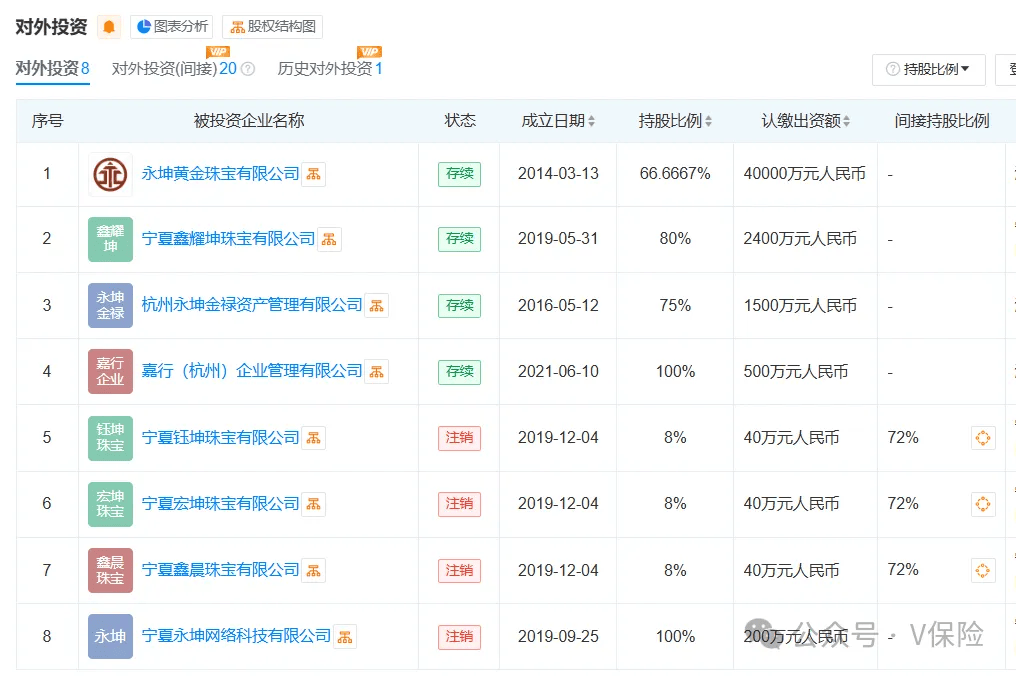Click indirect holding path icon for 宁夏钰坤珠宝
Viewport: 1016px width, 676px height.
(983, 438)
